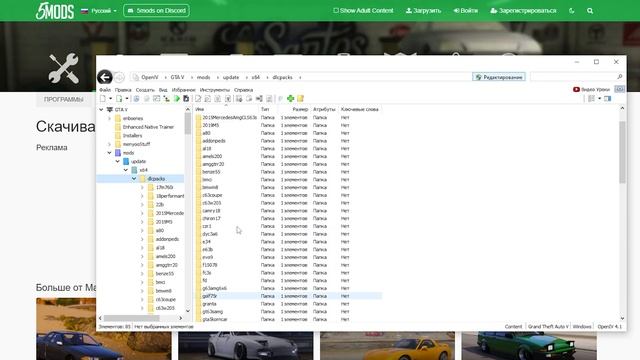
Task: Click the green arrow toolbar icon
Action: (x=177, y=98)
